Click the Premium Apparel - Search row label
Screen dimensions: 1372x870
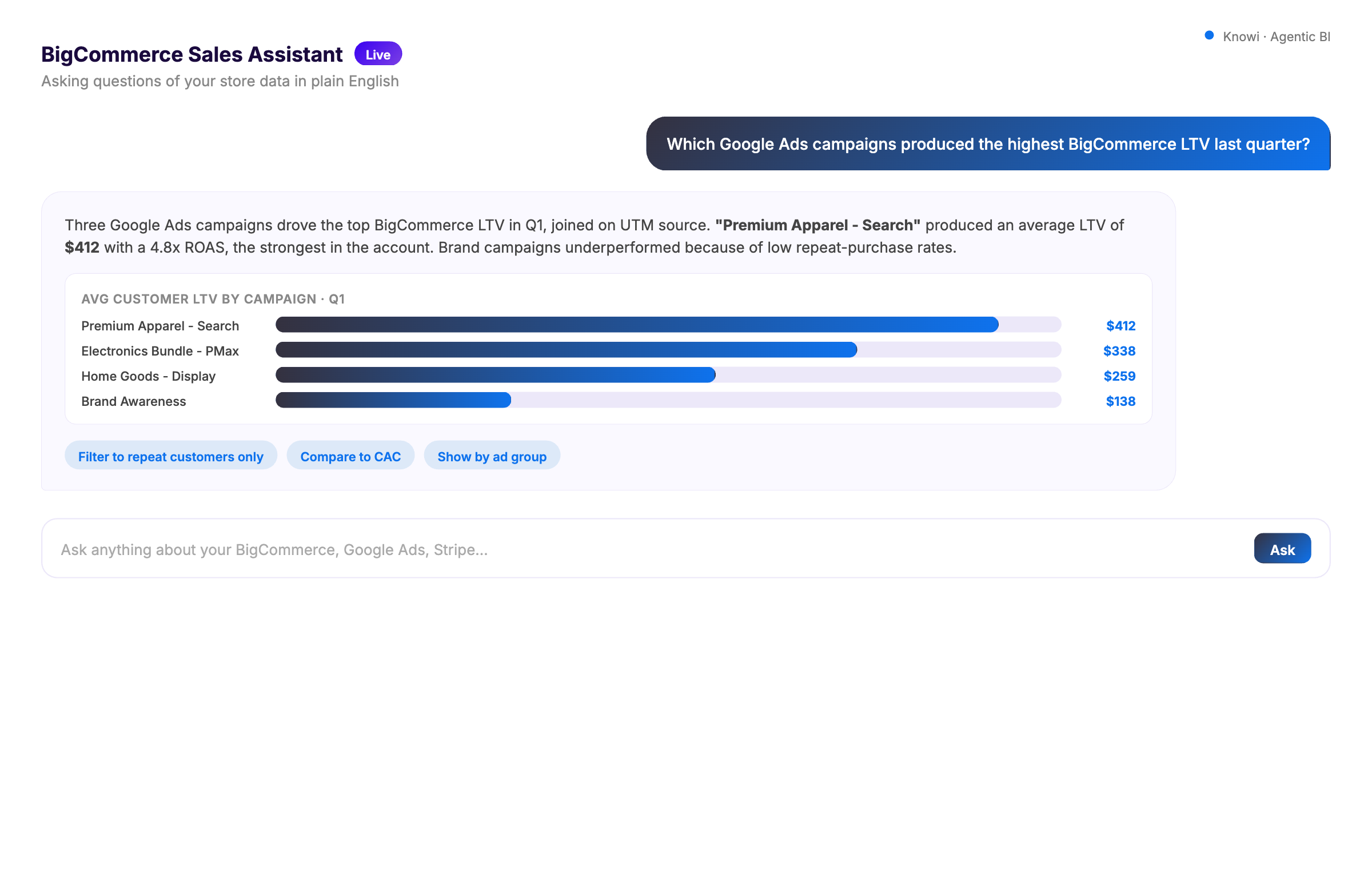160,326
